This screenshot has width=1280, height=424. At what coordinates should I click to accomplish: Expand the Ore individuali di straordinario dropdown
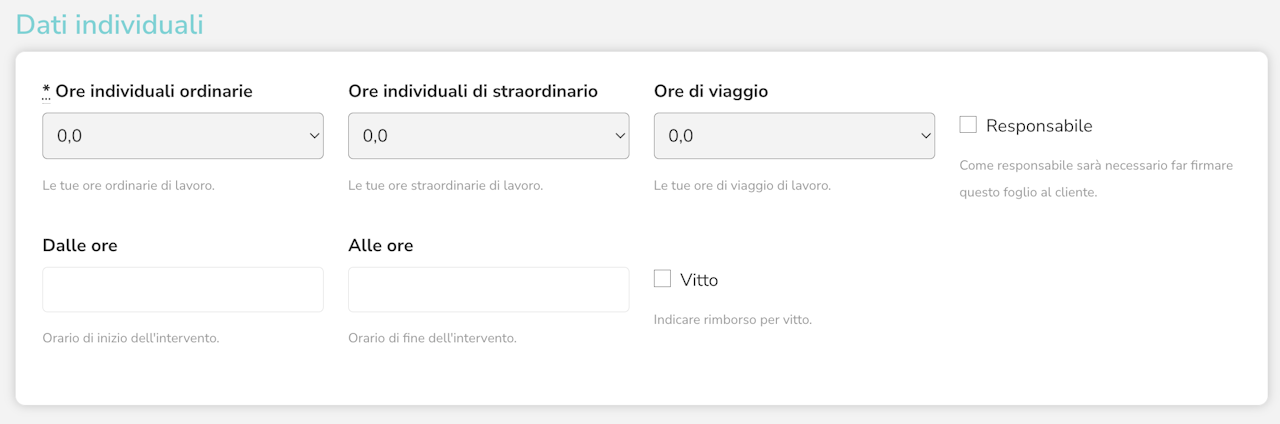(488, 136)
